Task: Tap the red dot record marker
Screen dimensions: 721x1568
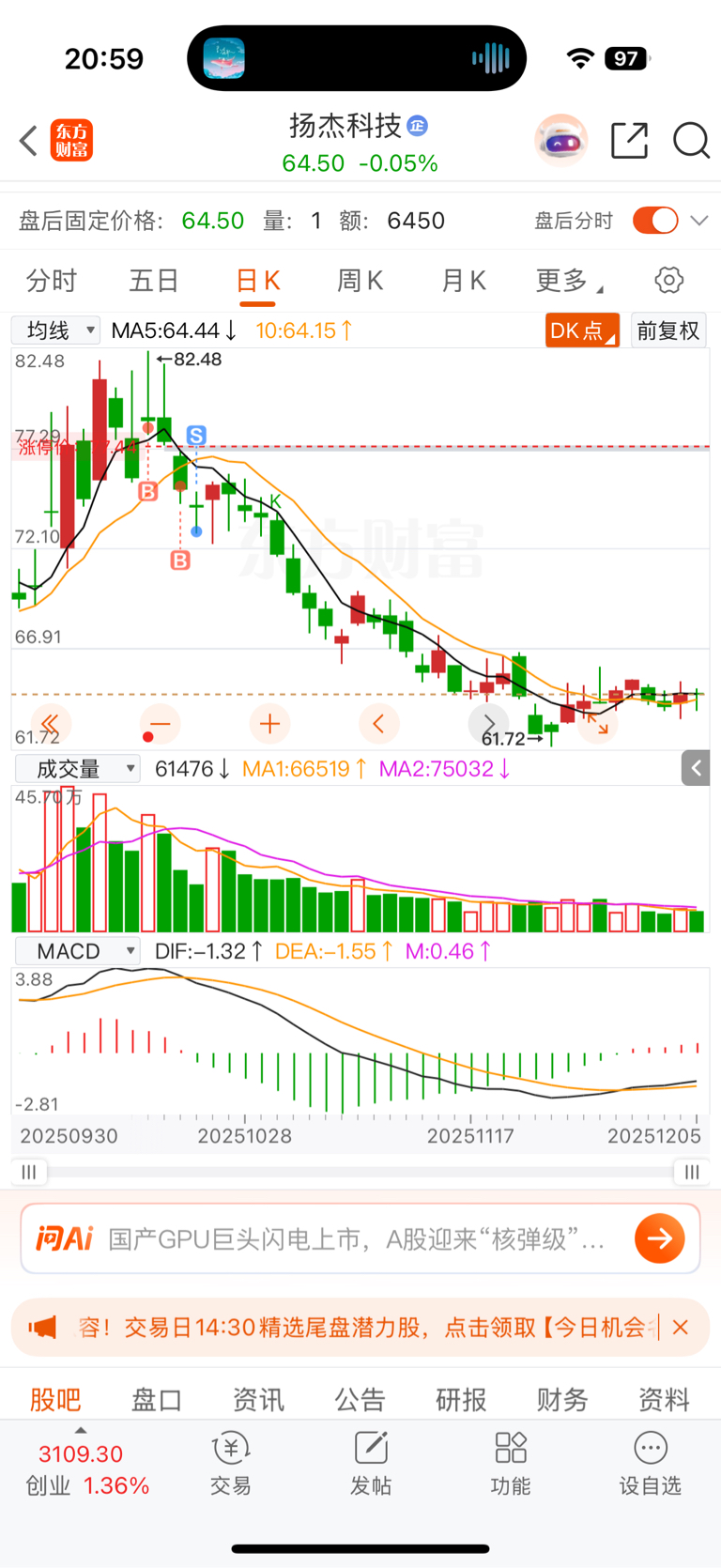Action: pyautogui.click(x=148, y=737)
